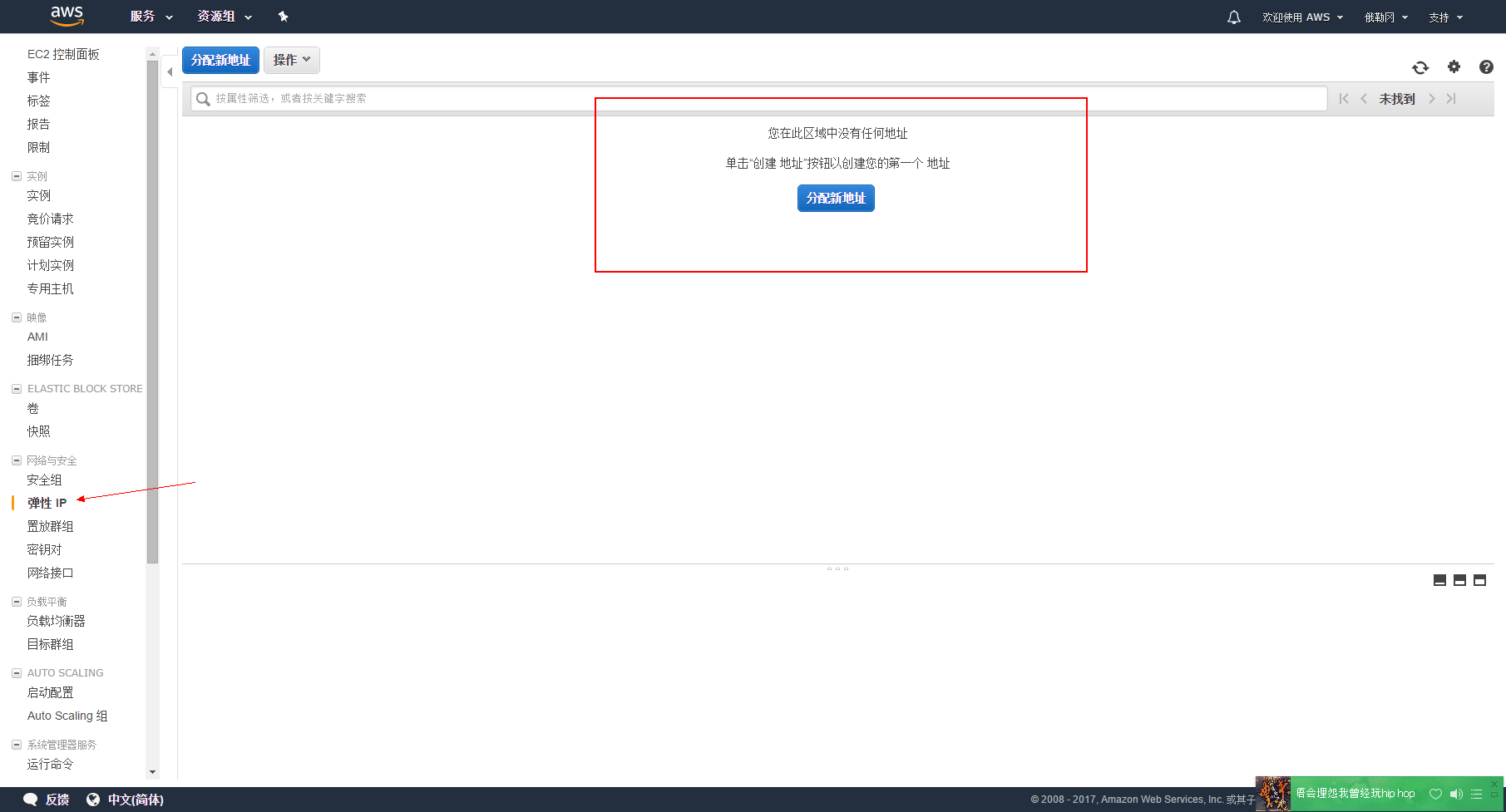Open the settings gear icon
The image size is (1506, 812).
click(1454, 66)
